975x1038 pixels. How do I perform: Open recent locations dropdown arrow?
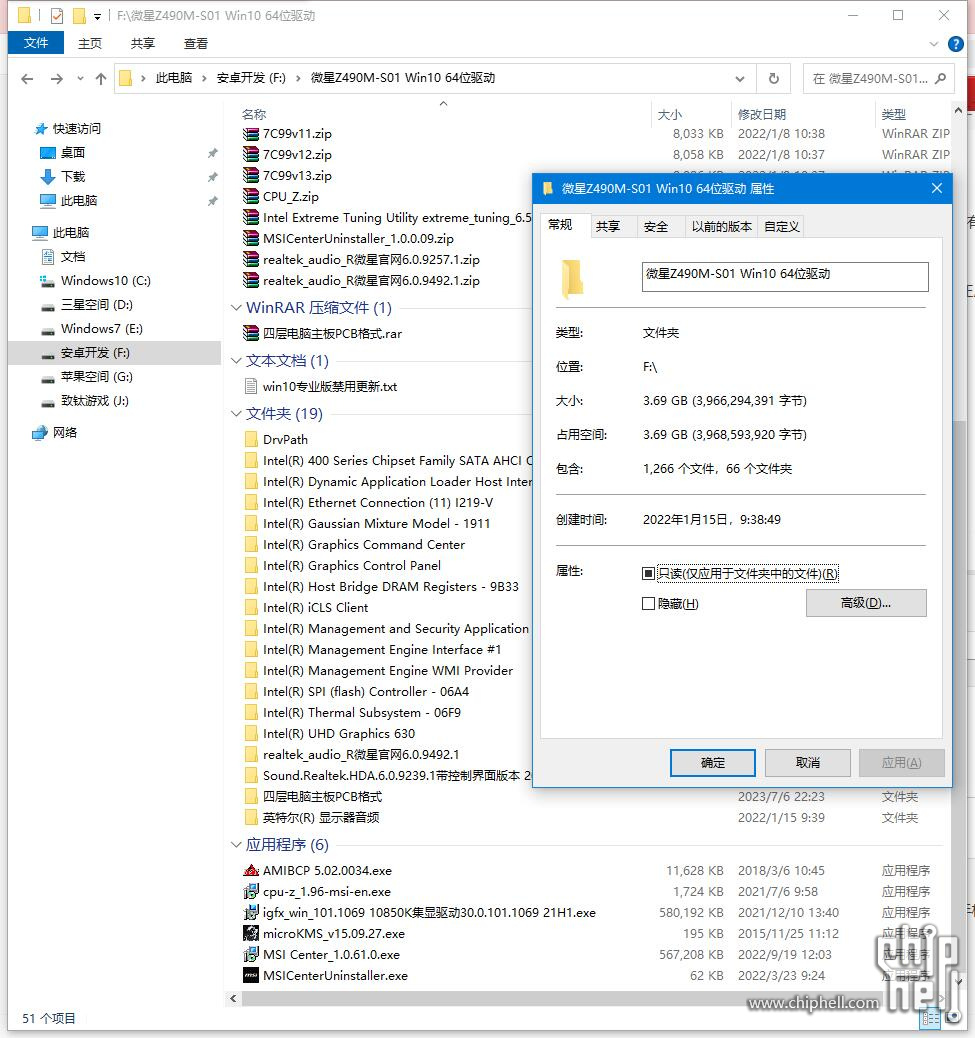click(80, 79)
